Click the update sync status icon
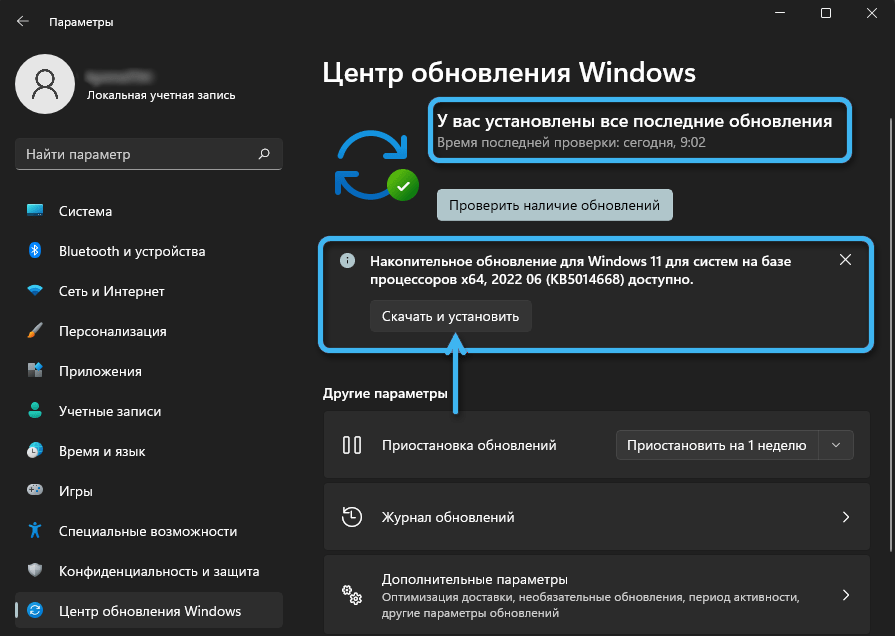 point(374,162)
